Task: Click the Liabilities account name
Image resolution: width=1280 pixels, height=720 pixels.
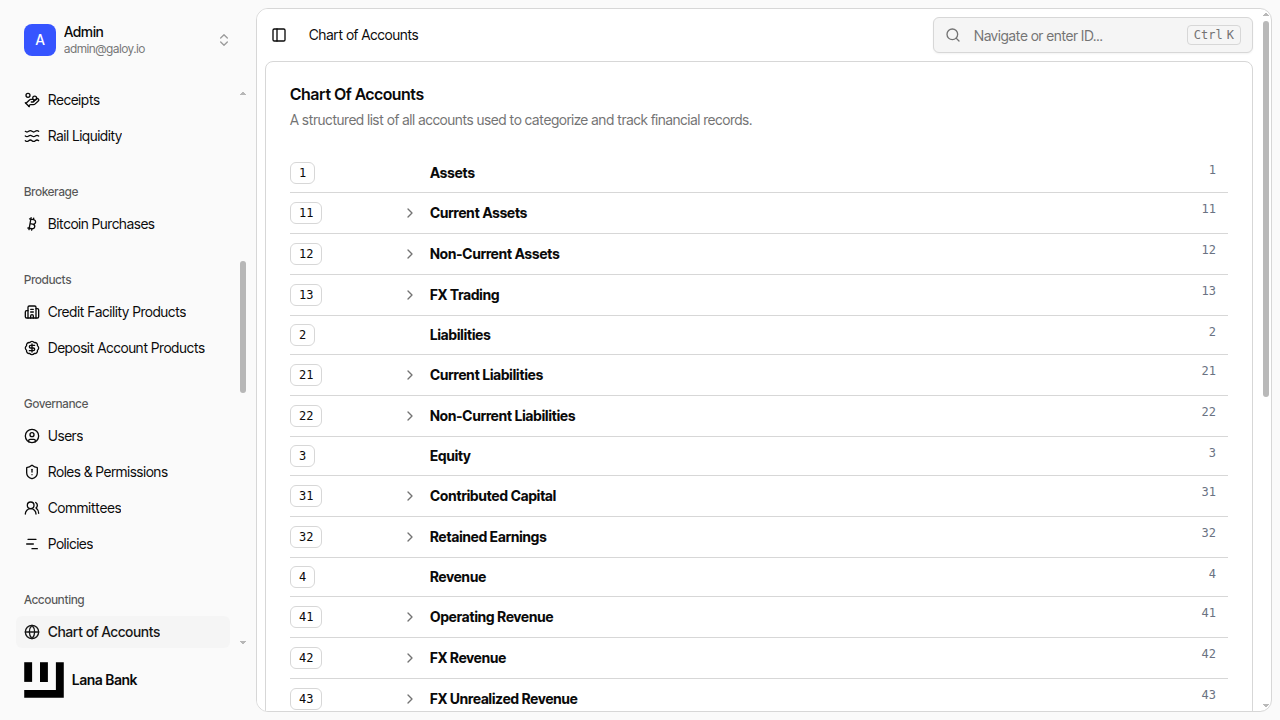Action: pos(460,335)
